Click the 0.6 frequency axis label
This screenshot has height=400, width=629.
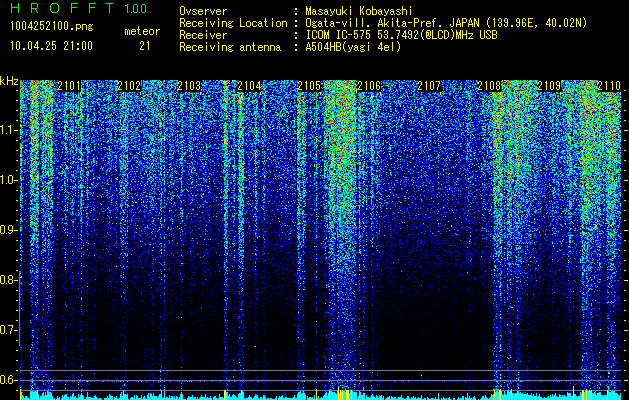8,380
